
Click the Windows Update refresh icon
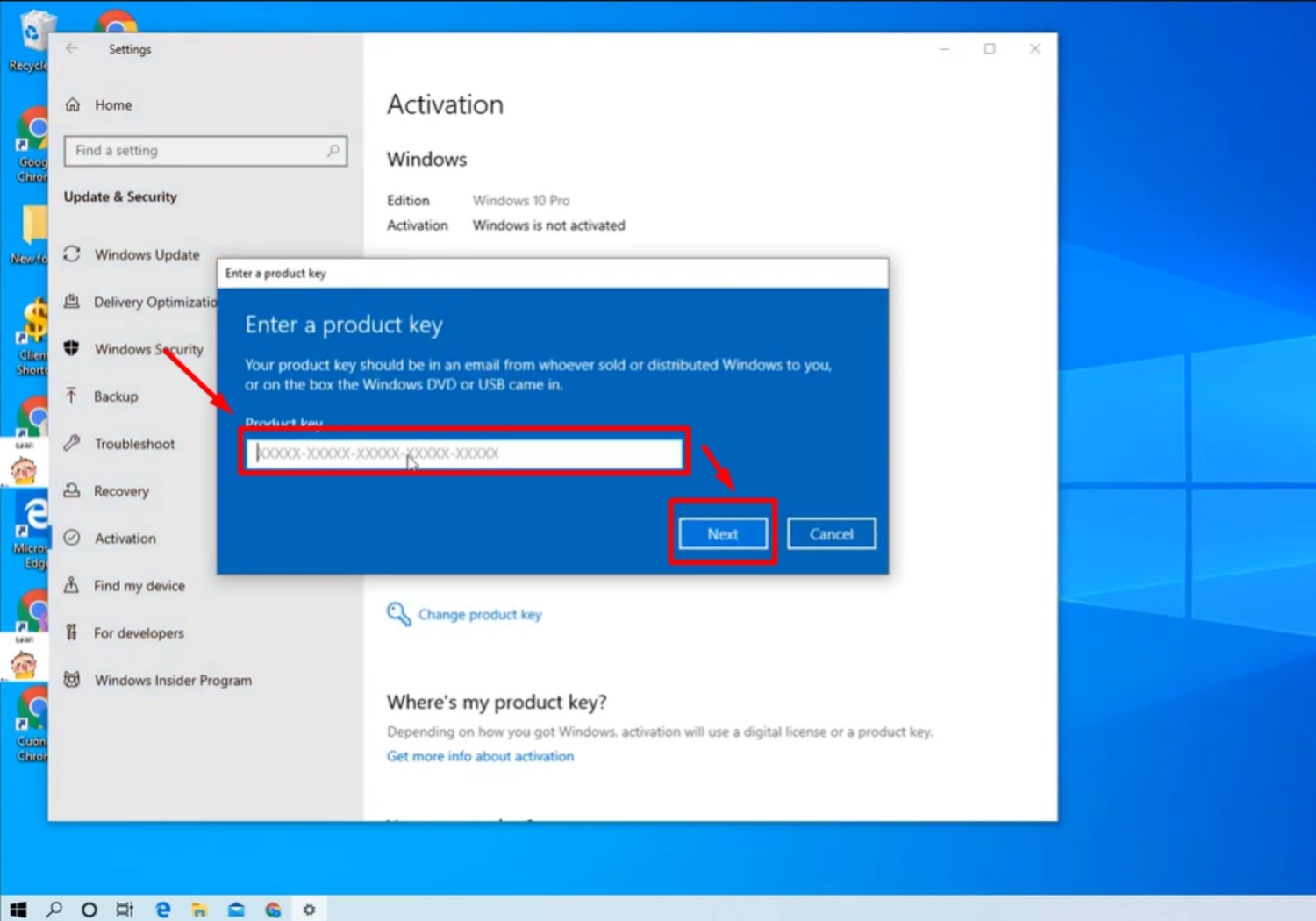72,254
